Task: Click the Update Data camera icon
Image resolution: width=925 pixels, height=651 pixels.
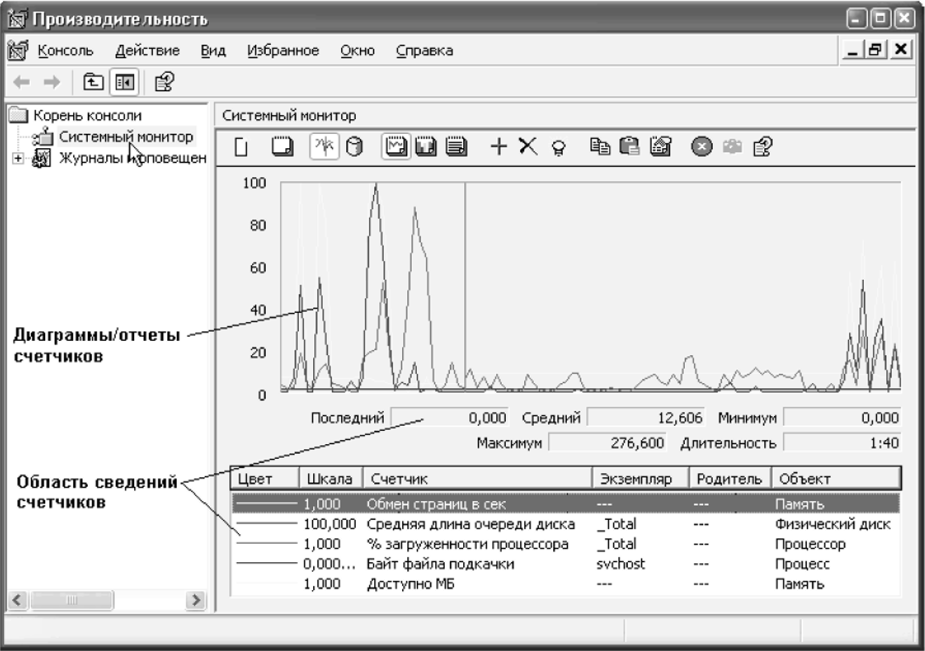Action: (732, 146)
